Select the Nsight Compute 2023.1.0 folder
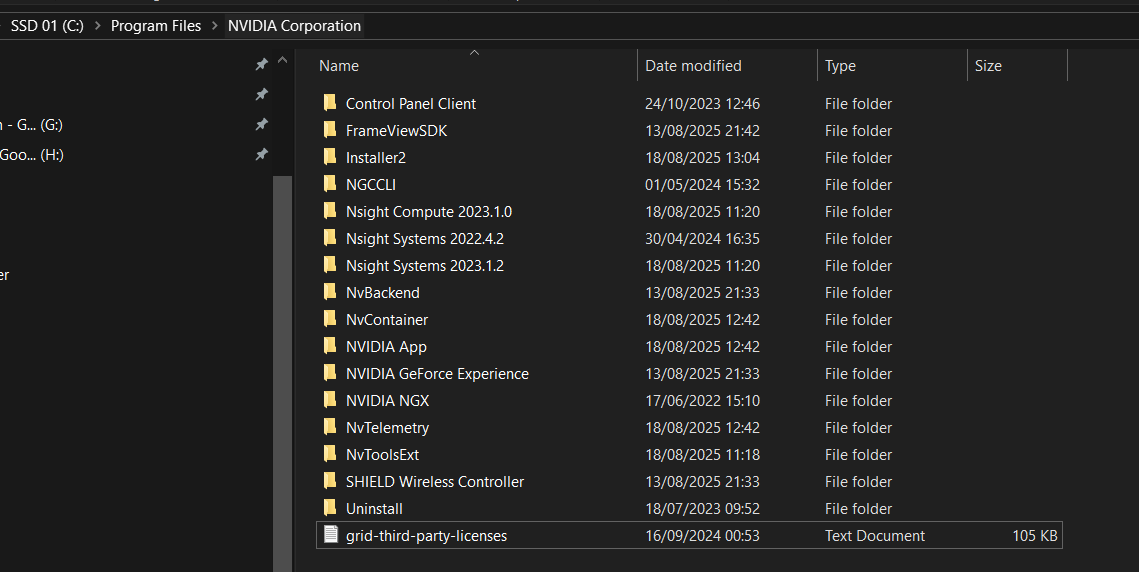This screenshot has height=572, width=1139. pyautogui.click(x=428, y=212)
